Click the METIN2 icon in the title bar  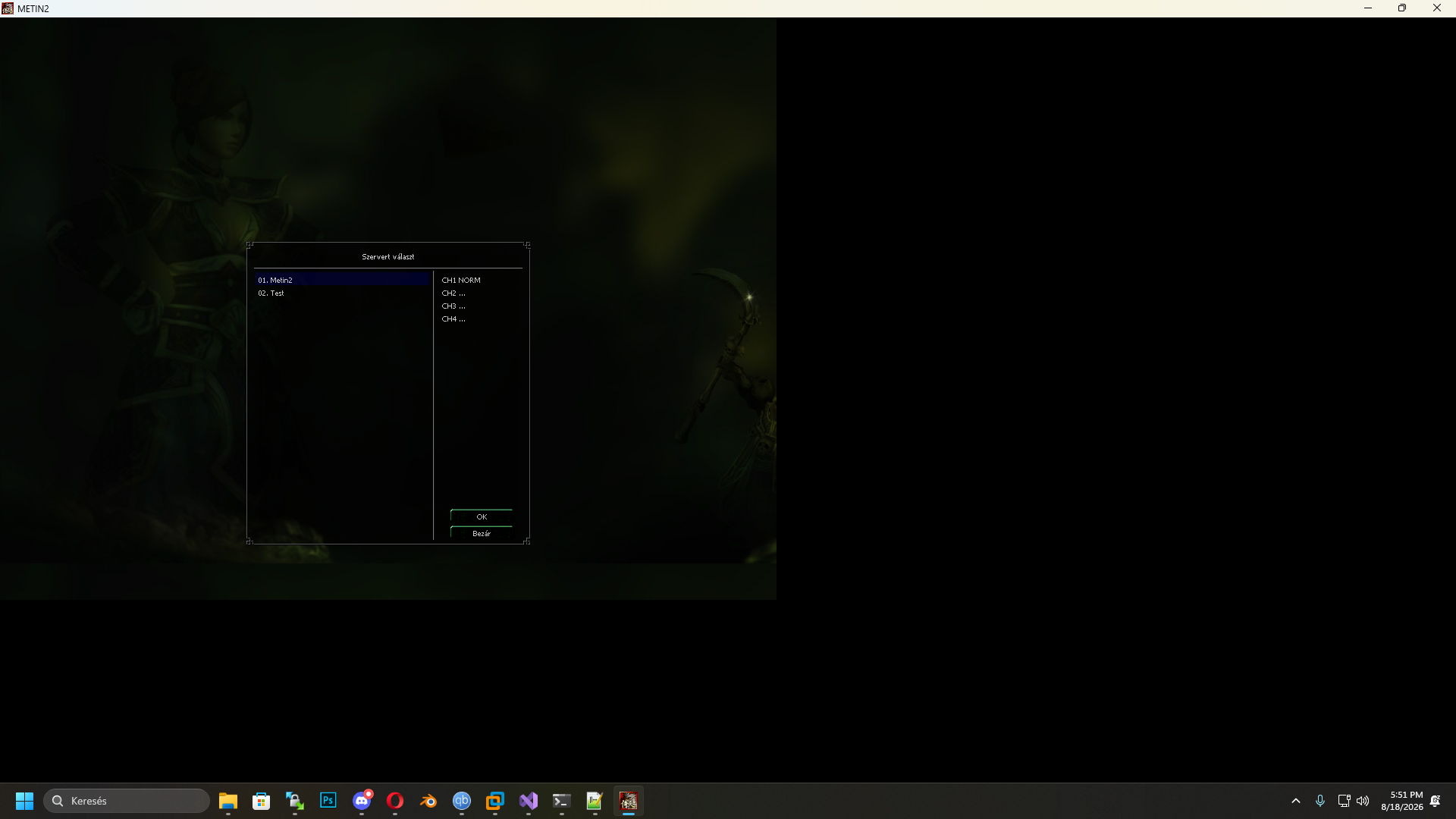8,8
